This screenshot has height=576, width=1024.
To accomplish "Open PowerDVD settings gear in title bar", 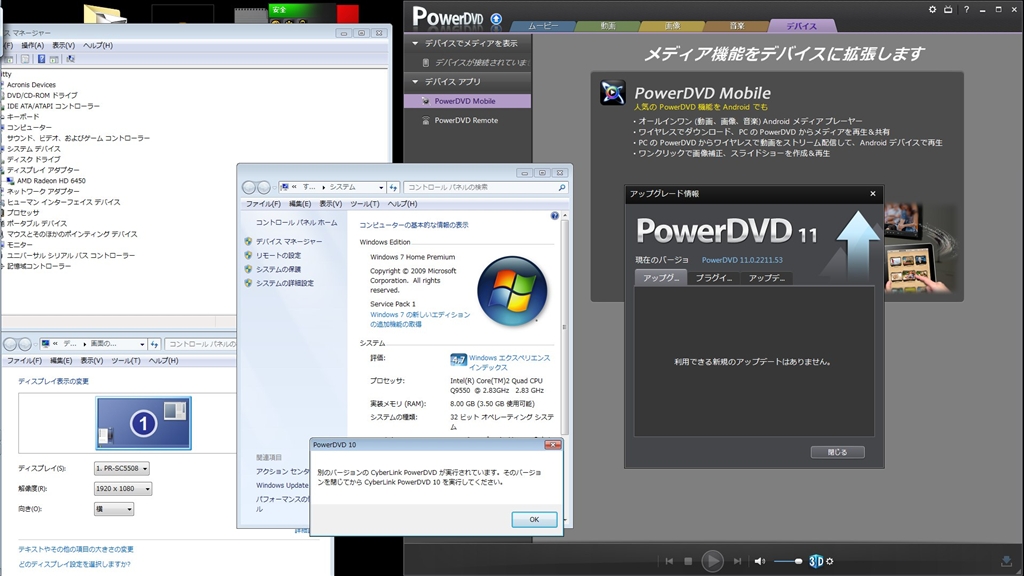I will coord(932,9).
